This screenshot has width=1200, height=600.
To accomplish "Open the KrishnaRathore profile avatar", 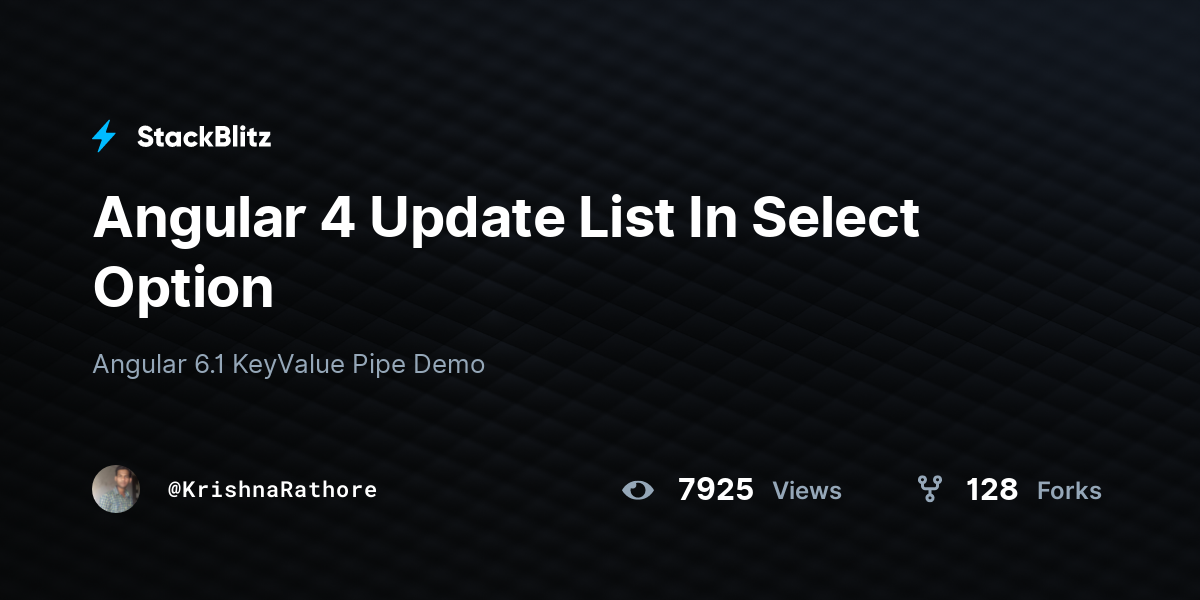I will tap(116, 489).
